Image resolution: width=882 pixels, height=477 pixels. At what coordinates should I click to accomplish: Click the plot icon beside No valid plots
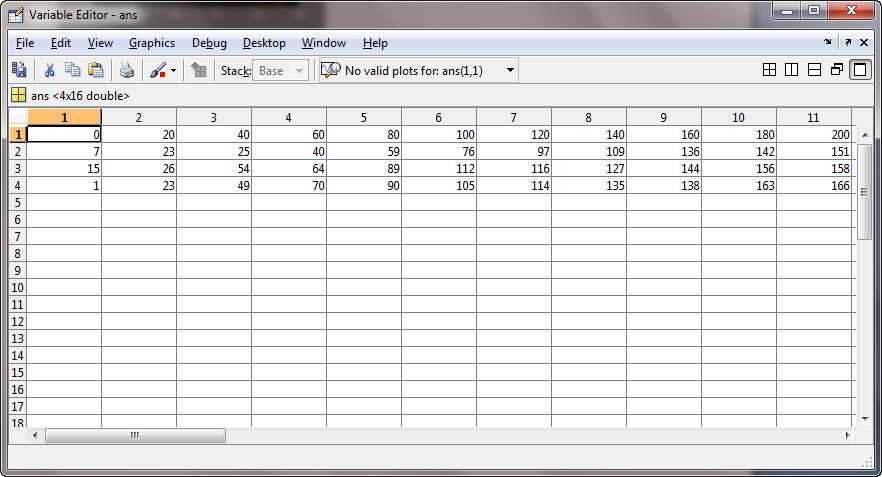tap(330, 70)
